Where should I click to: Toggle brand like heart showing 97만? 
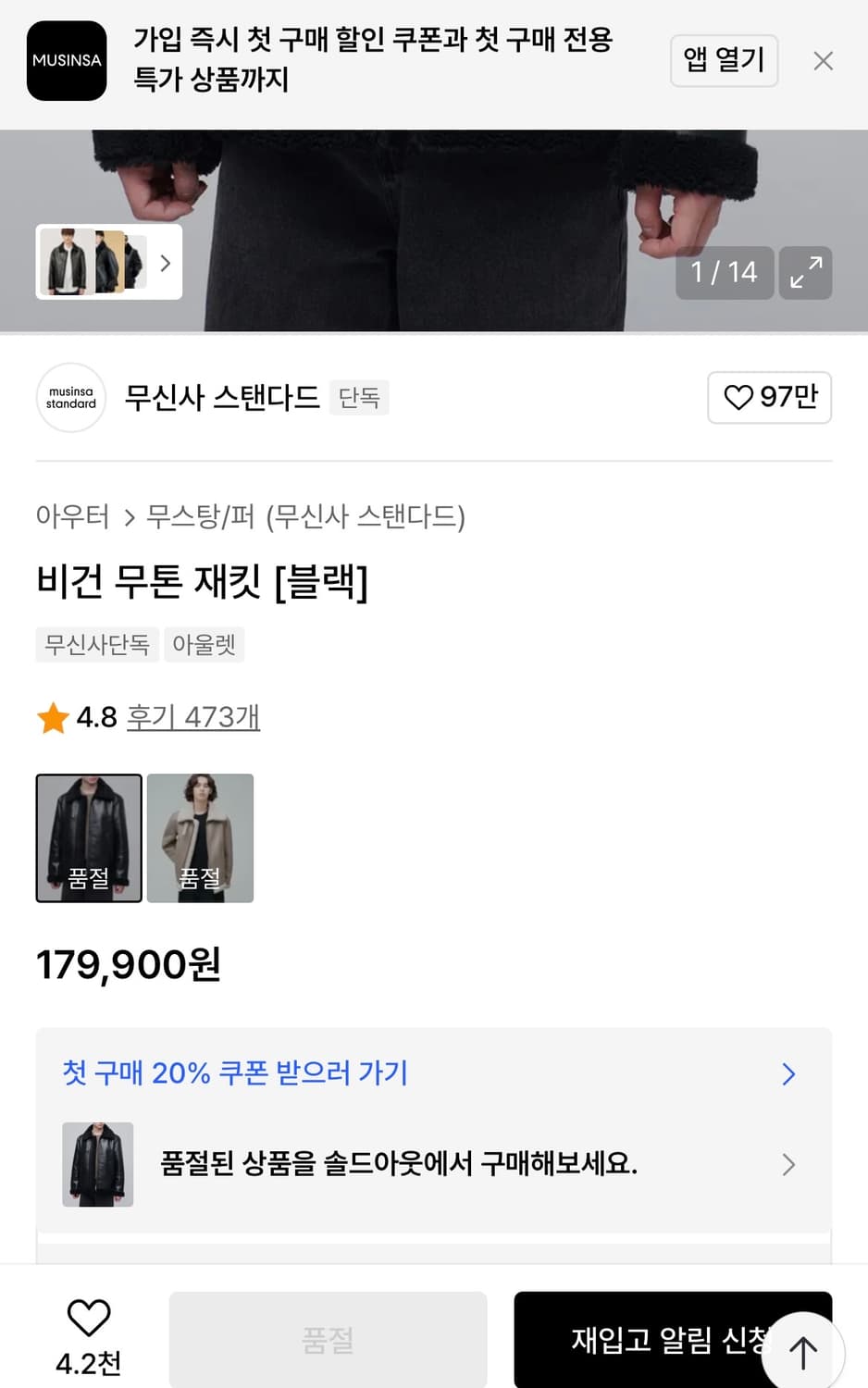769,398
